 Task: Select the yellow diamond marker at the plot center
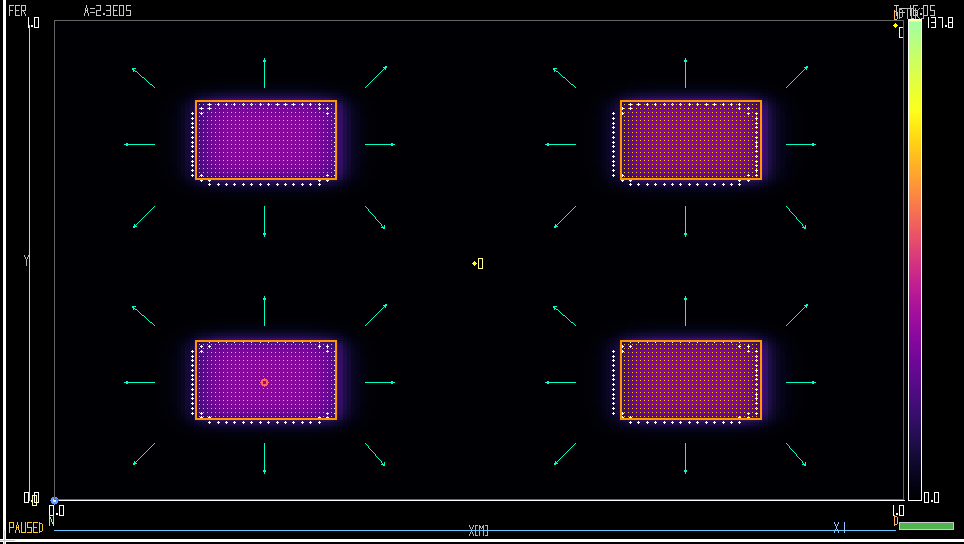[x=475, y=263]
